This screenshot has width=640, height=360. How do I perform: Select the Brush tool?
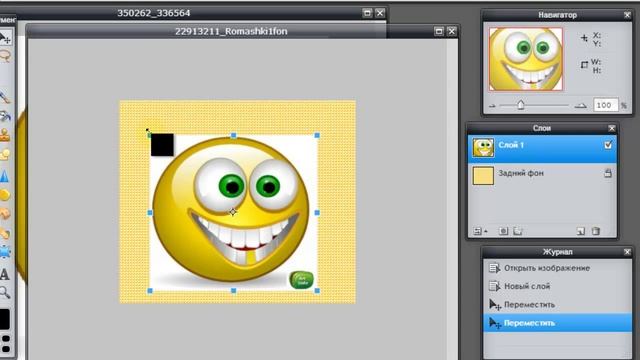(x=5, y=98)
